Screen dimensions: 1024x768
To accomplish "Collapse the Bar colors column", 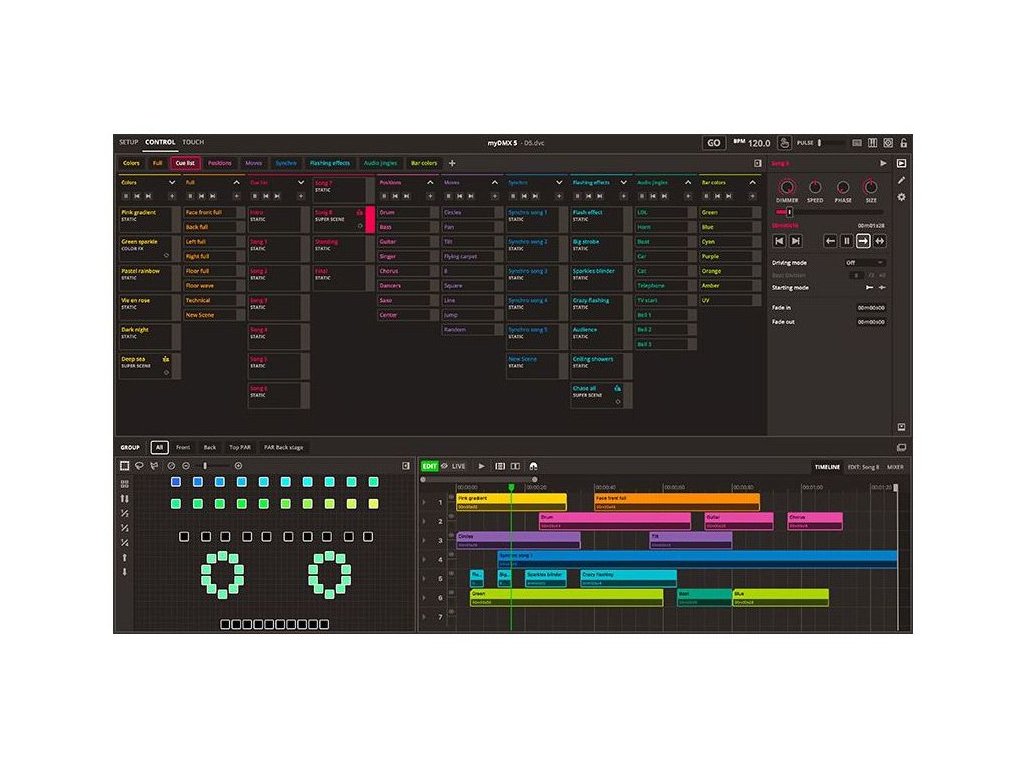I will point(754,183).
